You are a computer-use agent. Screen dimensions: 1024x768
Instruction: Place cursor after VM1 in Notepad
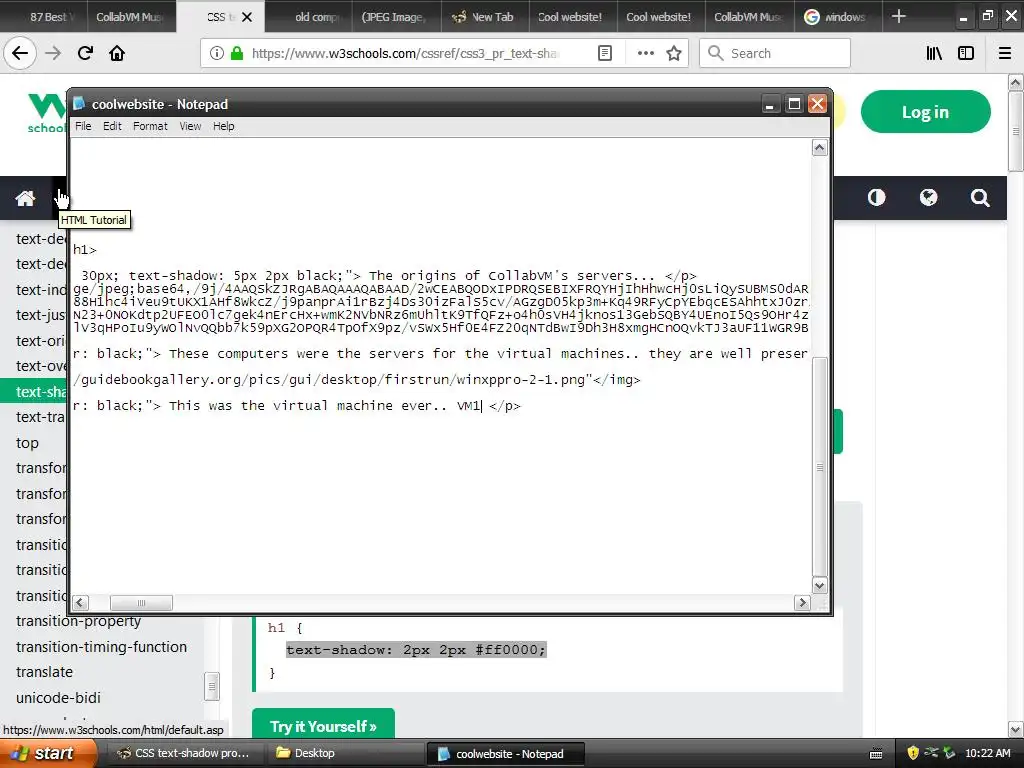click(481, 406)
